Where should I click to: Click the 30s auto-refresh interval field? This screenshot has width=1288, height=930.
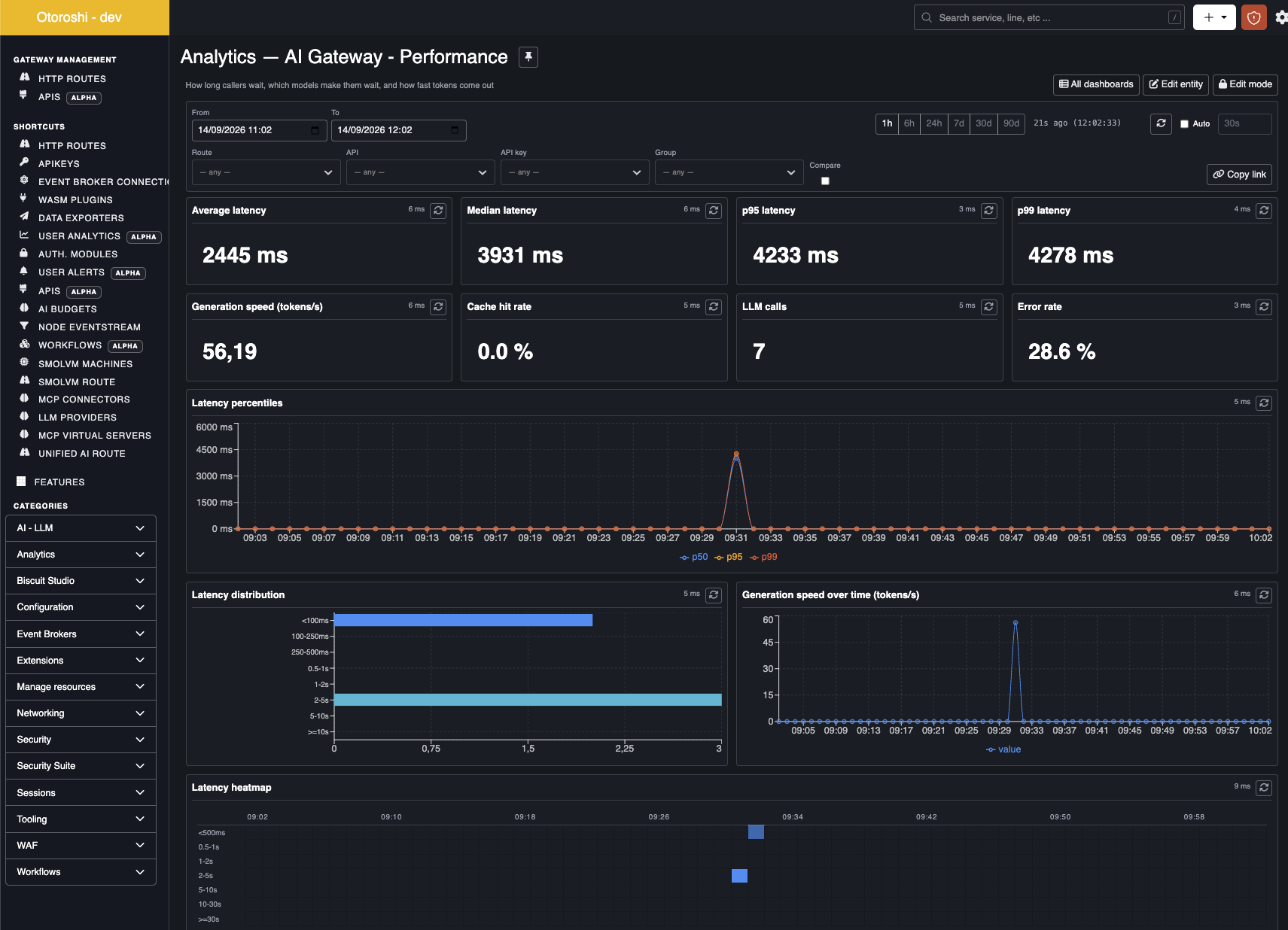coord(1244,123)
